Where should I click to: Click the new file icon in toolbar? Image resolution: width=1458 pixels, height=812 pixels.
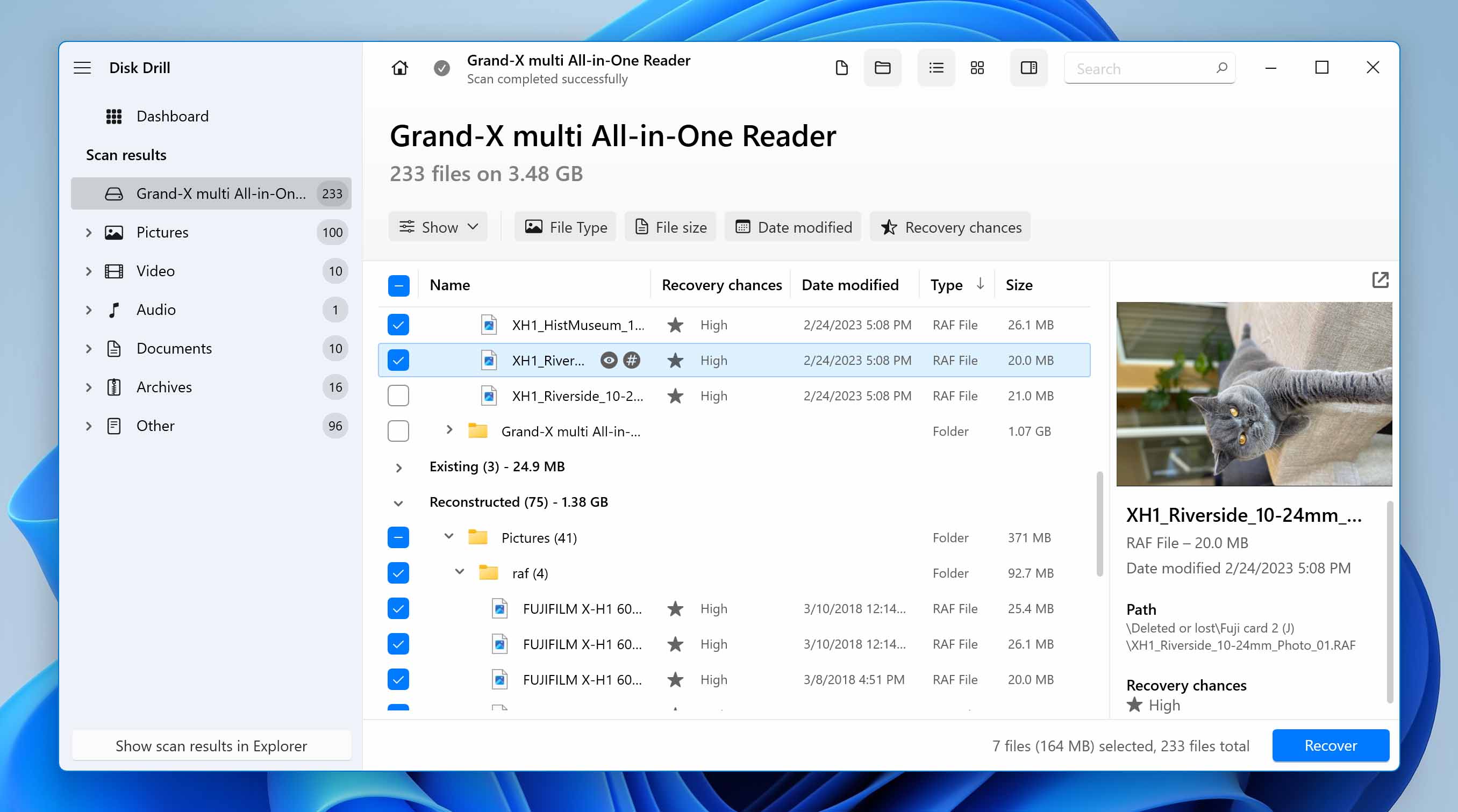(x=842, y=68)
